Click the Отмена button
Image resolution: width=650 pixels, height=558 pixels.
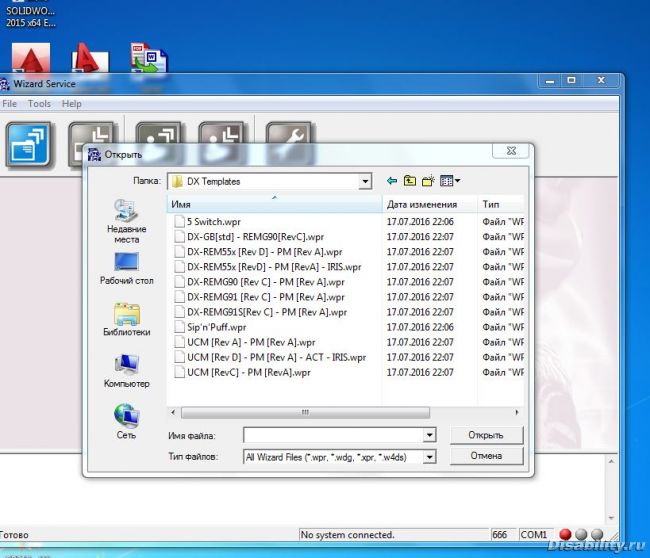(485, 456)
